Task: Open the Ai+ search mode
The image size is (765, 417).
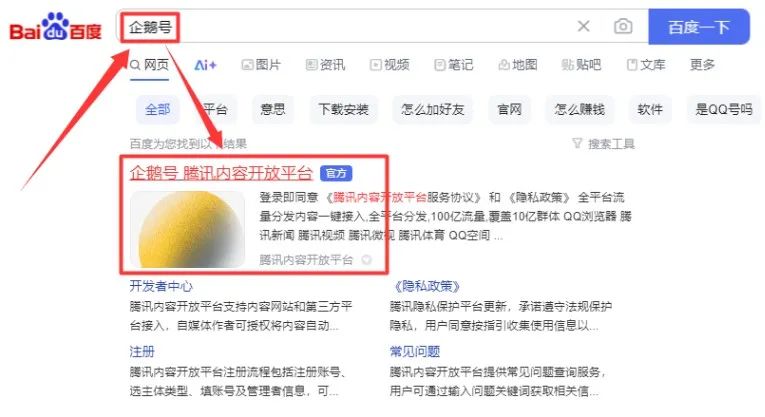Action: pyautogui.click(x=205, y=65)
